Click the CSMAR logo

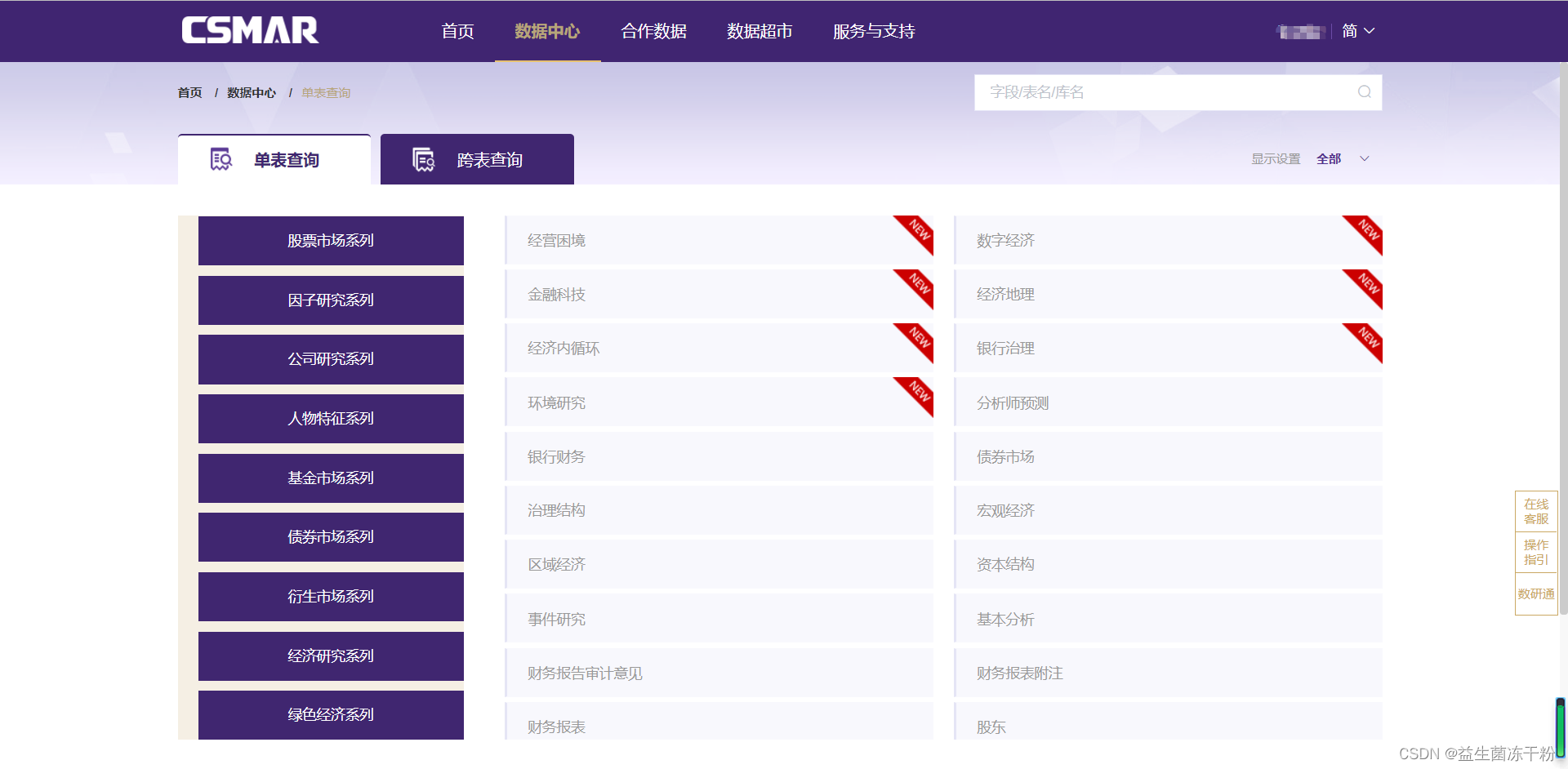[250, 30]
